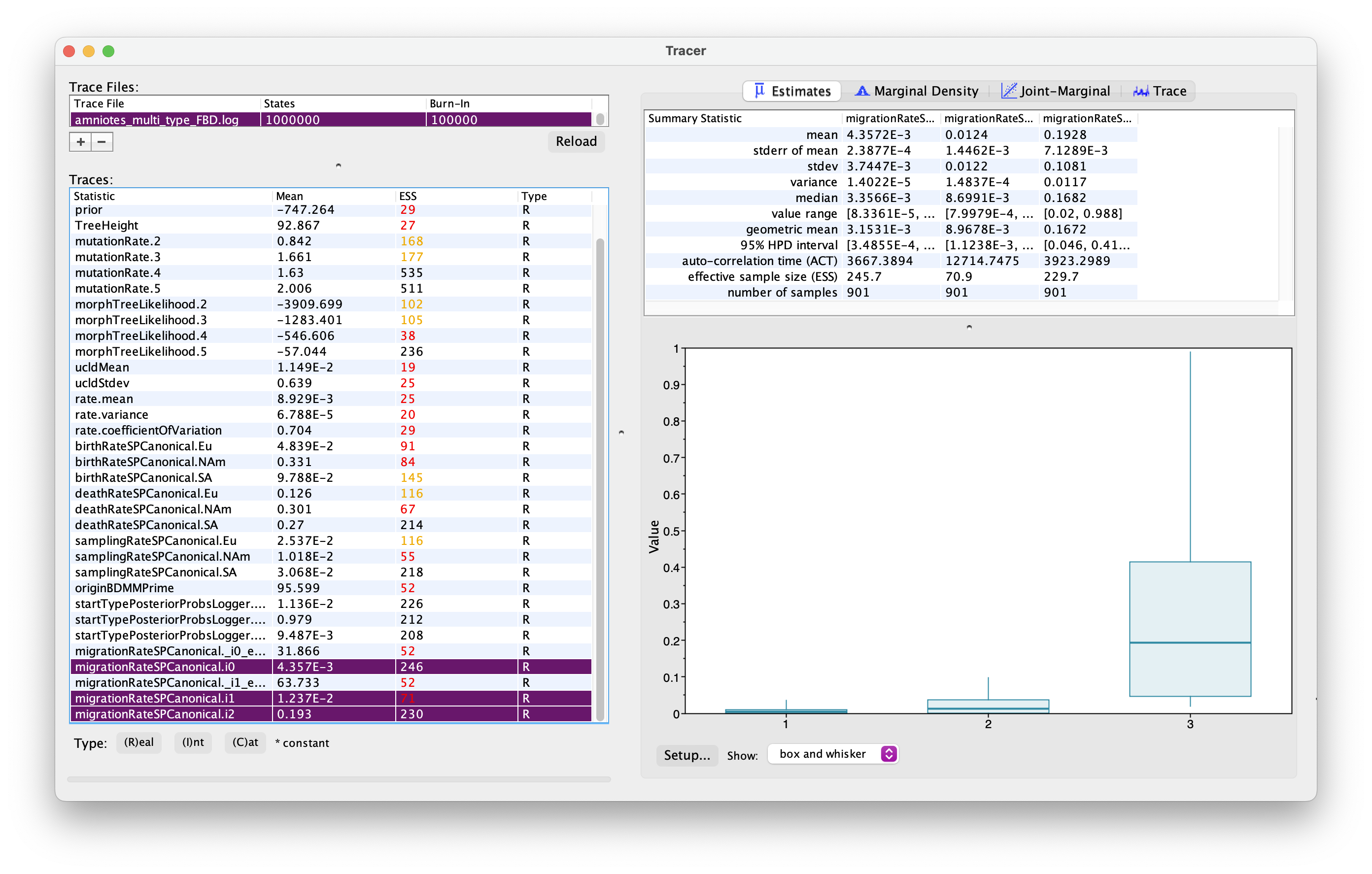The width and height of the screenshot is (1372, 874).
Task: Sort traces by Statistic column header
Action: click(x=171, y=196)
